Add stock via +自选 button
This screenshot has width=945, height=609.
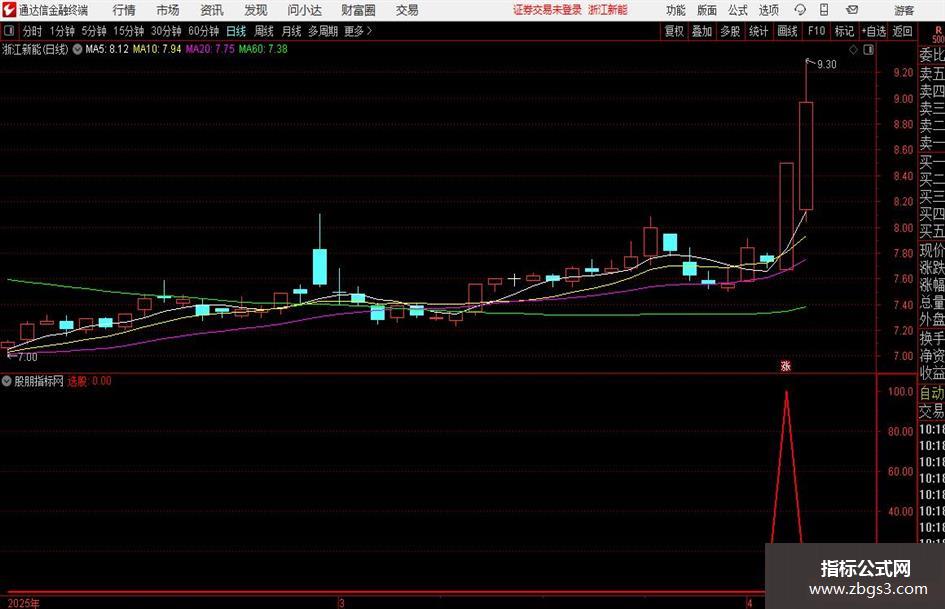(874, 31)
